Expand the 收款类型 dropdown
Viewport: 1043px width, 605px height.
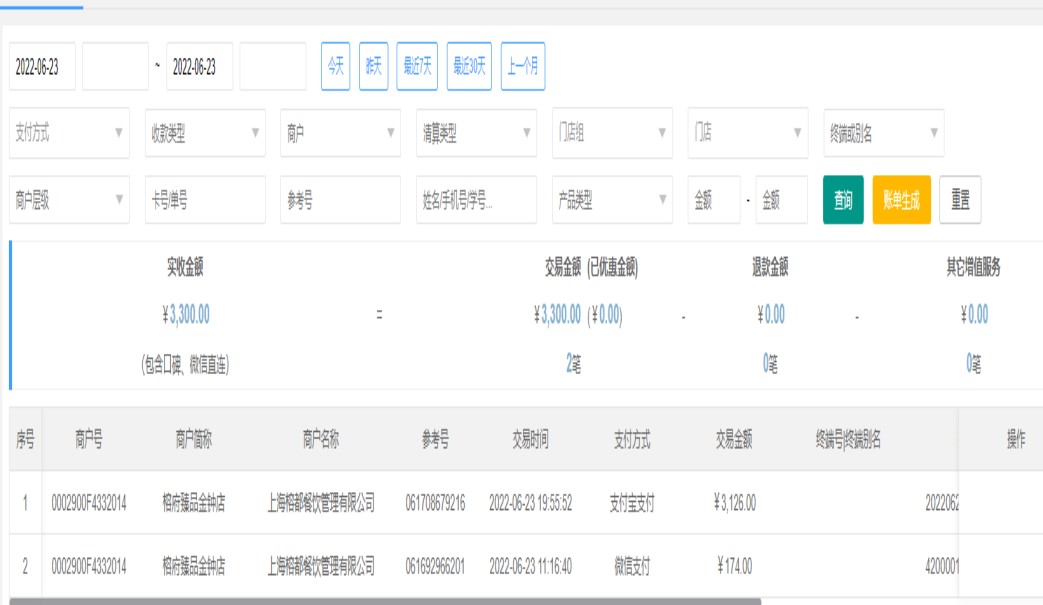point(204,133)
